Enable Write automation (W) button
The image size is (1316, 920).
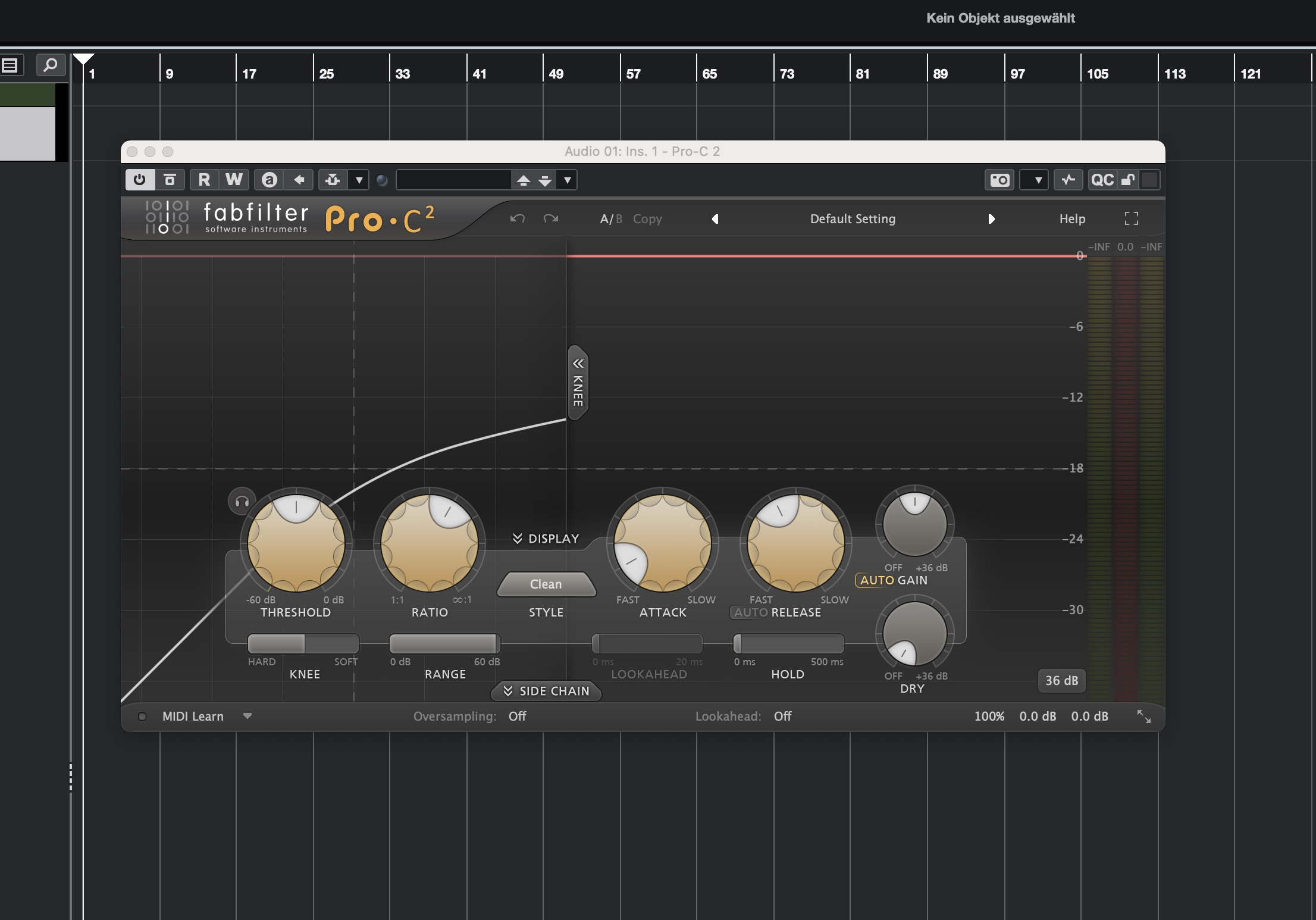point(234,180)
